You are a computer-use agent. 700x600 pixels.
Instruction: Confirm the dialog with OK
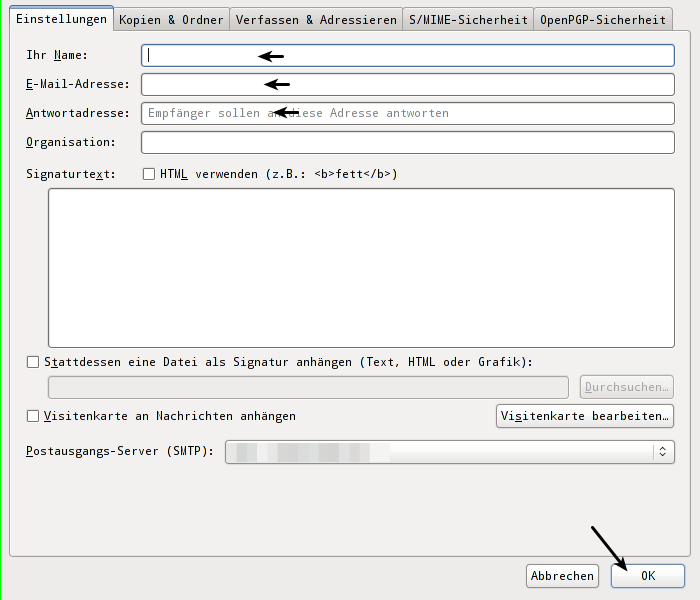point(648,576)
